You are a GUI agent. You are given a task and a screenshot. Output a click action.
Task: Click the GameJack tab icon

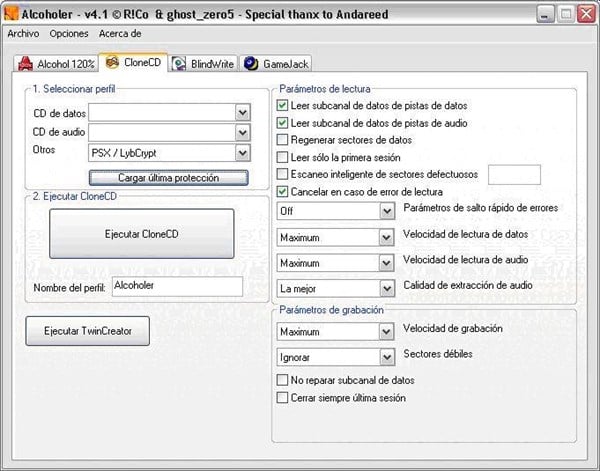[x=251, y=64]
